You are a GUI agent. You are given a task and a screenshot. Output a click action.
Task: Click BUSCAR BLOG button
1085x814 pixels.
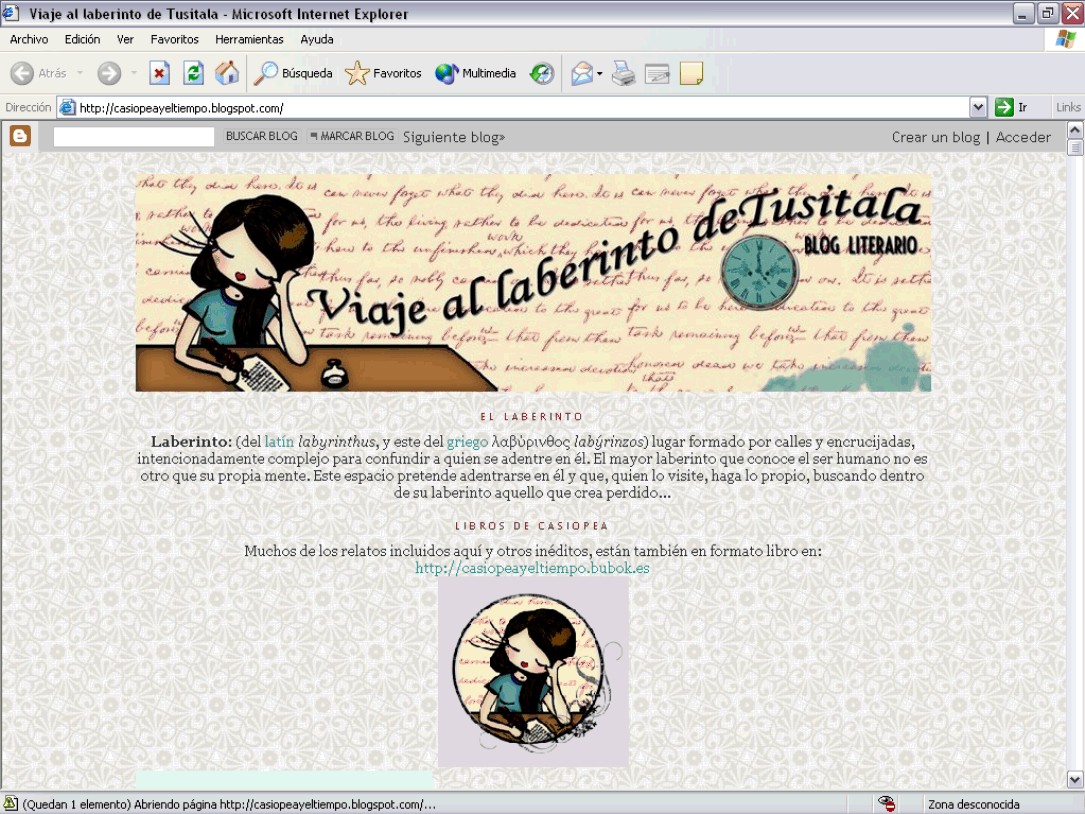coord(262,136)
